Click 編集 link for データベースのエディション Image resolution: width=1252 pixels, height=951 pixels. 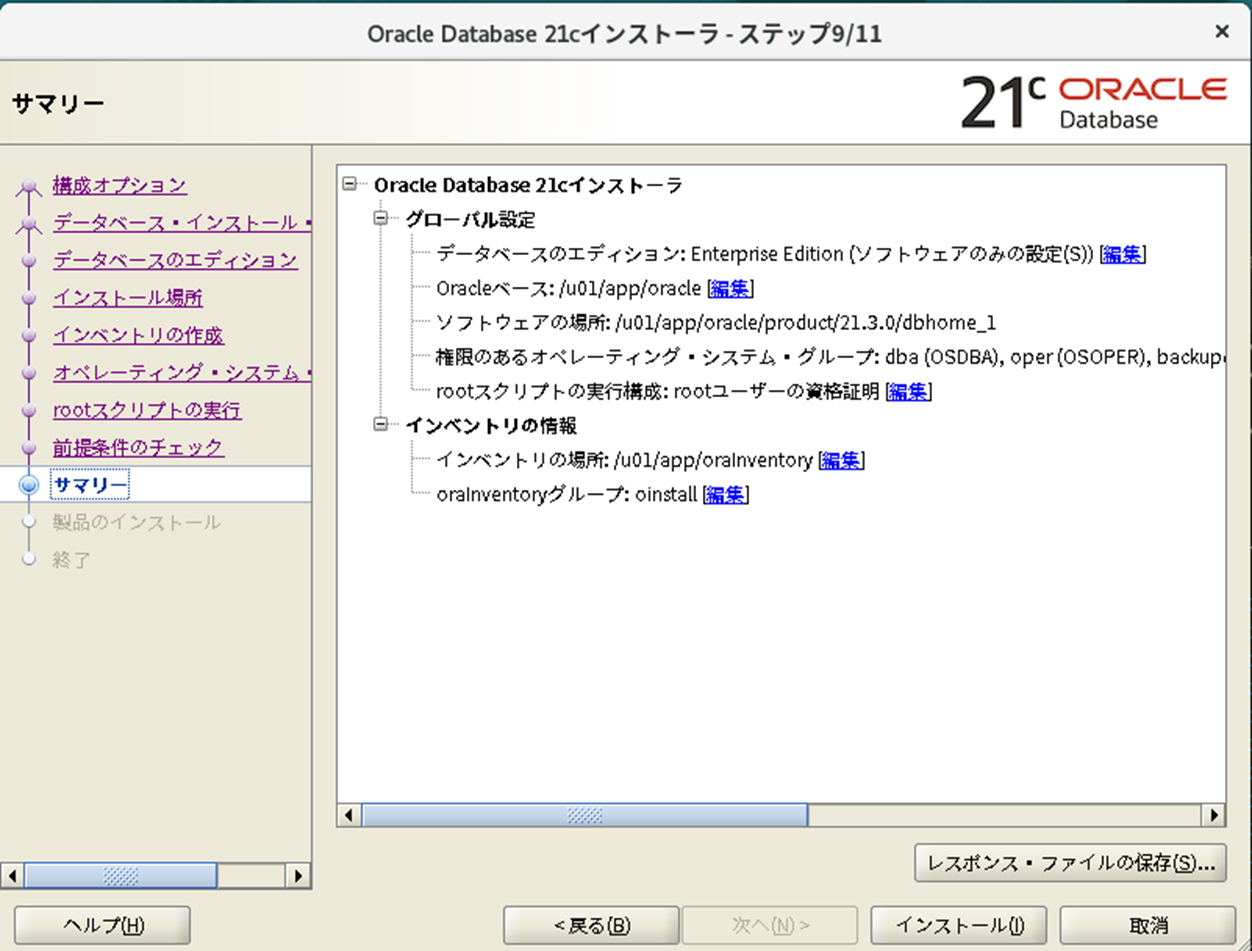1122,254
